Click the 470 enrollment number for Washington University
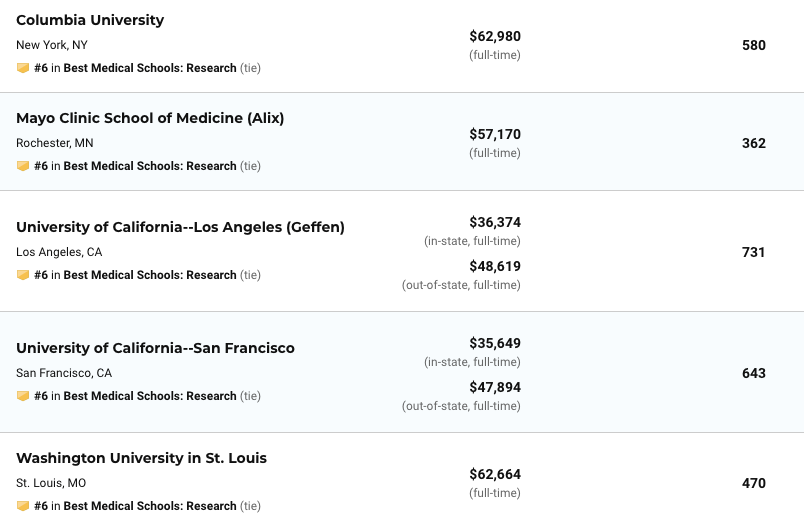The height and width of the screenshot is (528, 804). tap(754, 483)
